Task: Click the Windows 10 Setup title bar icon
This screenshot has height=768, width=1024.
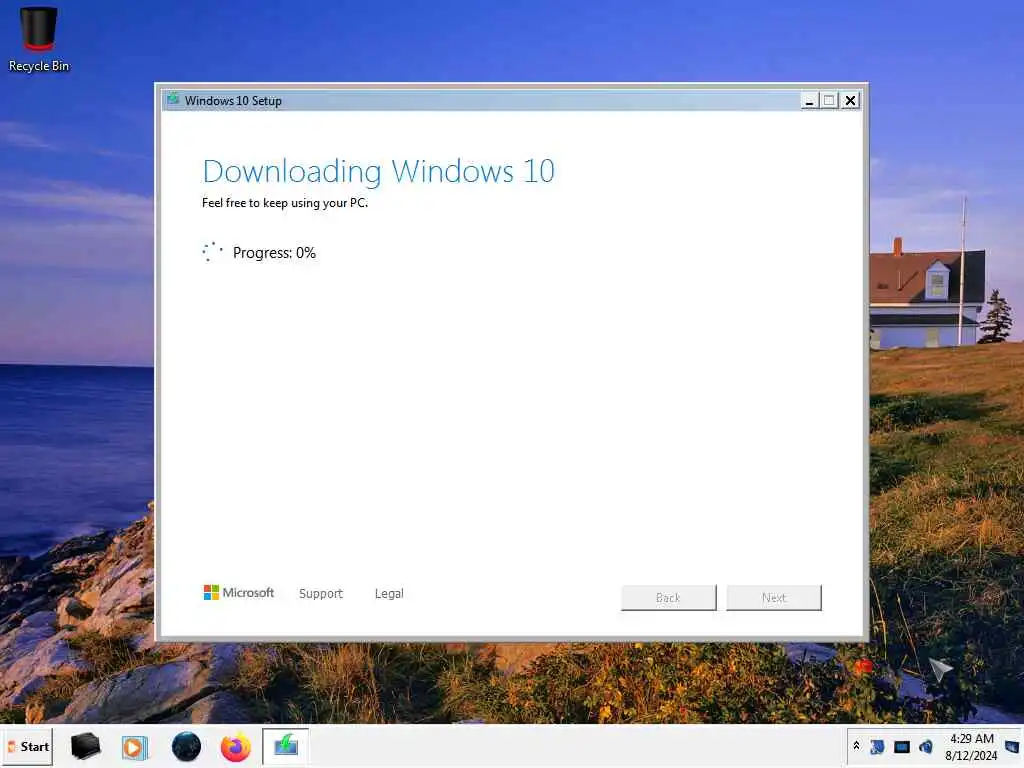Action: tap(173, 99)
